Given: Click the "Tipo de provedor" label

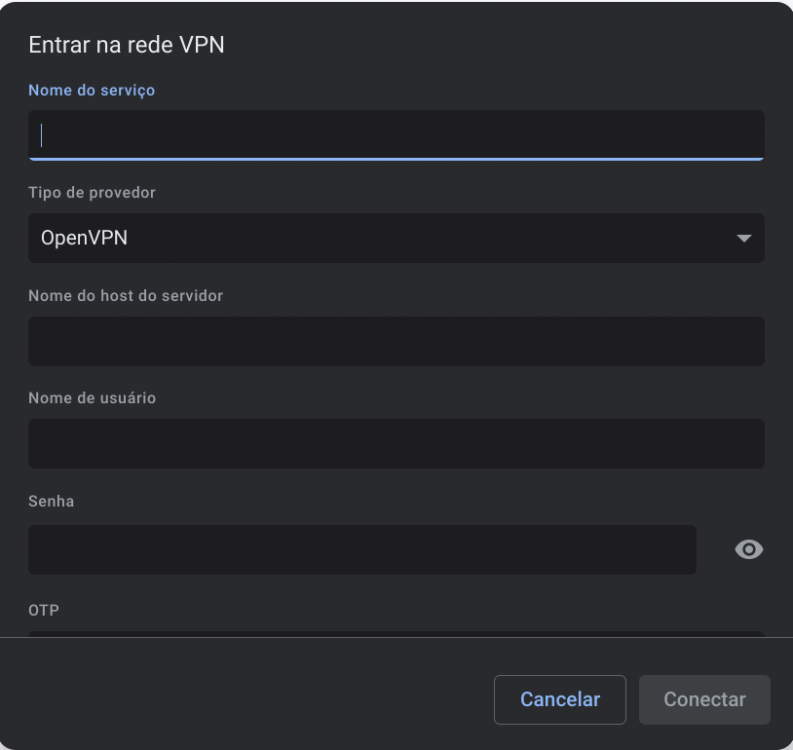Looking at the screenshot, I should point(92,193).
